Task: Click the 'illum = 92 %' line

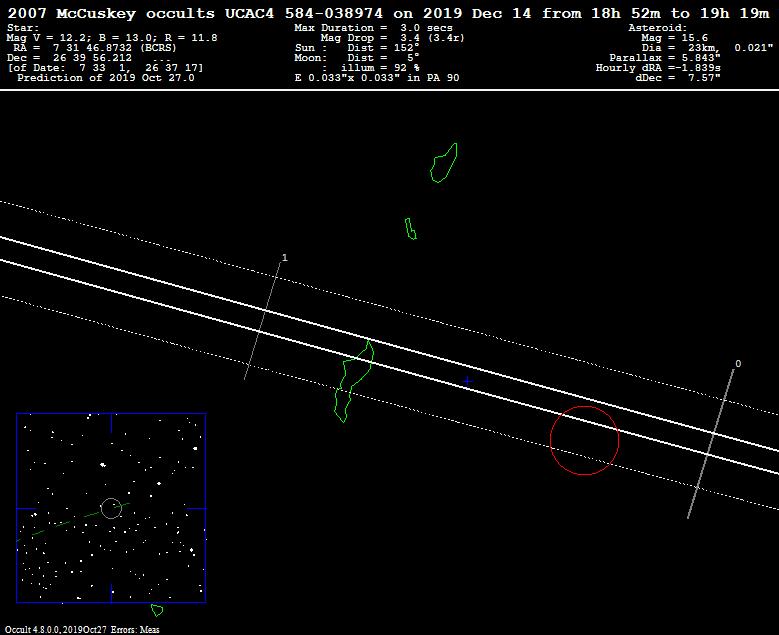Action: tap(372, 68)
